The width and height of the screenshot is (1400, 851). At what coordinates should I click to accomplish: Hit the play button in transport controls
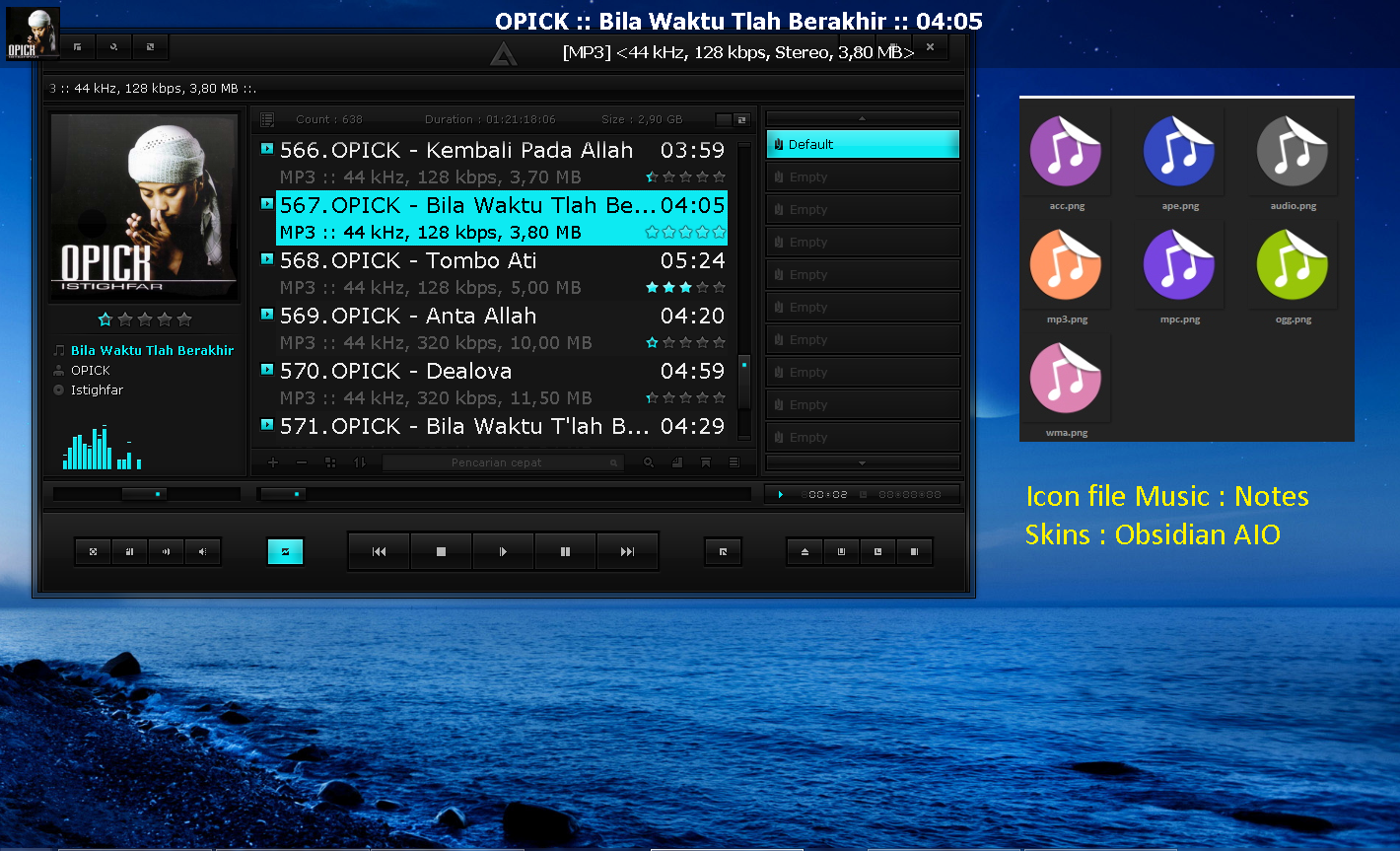pos(503,551)
